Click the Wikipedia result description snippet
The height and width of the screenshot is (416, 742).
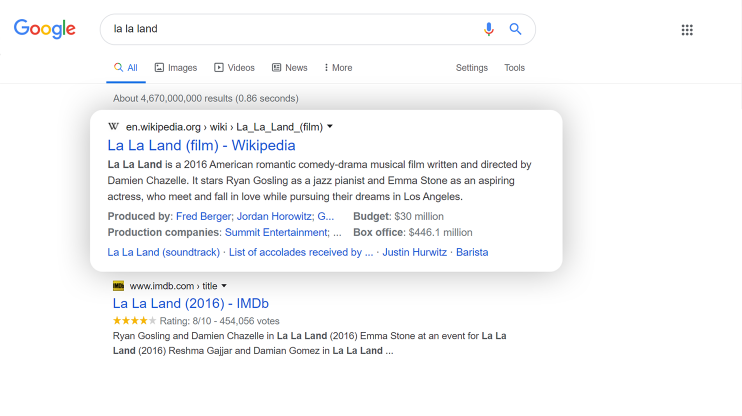click(319, 180)
